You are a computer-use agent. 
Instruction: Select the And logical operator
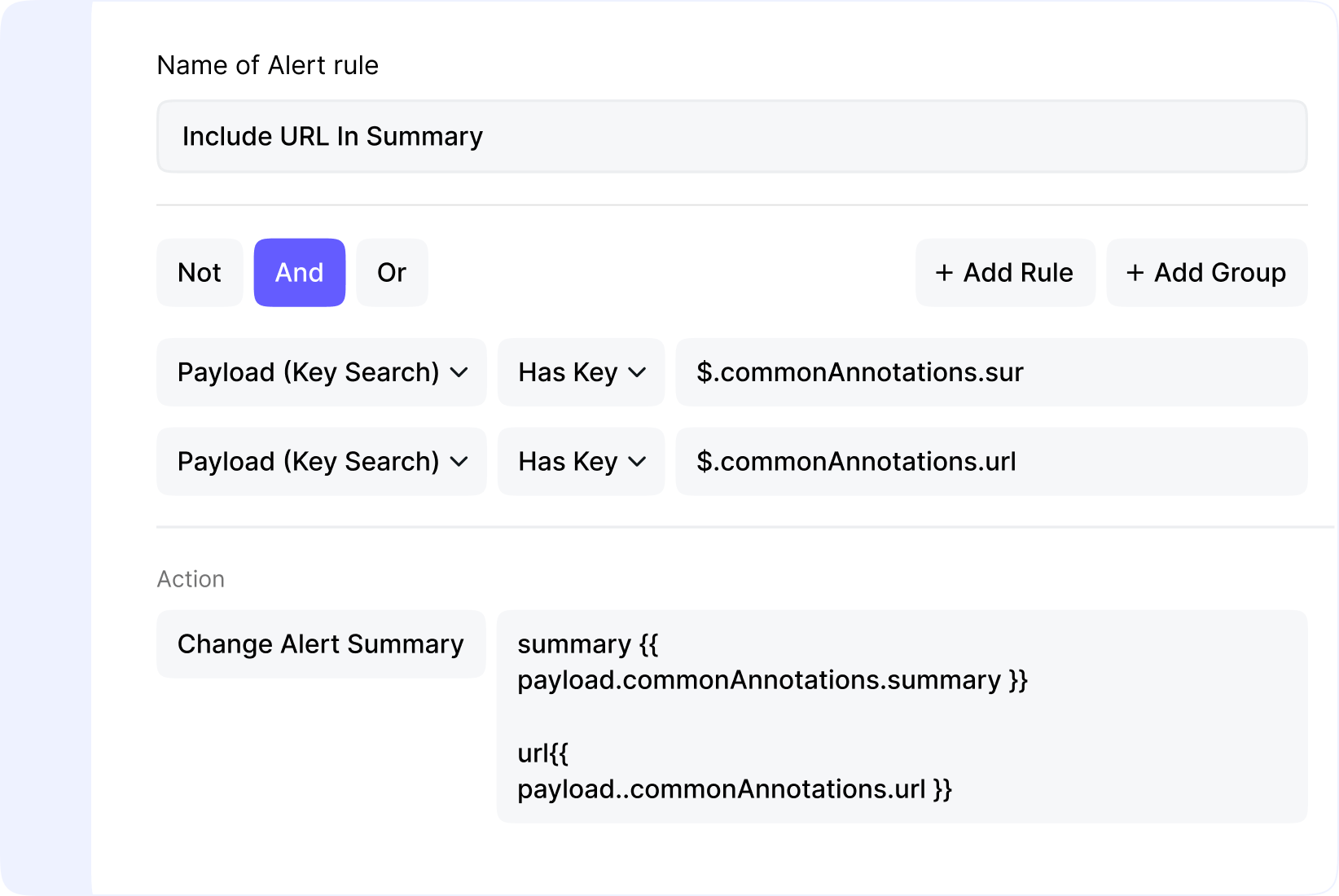point(299,273)
